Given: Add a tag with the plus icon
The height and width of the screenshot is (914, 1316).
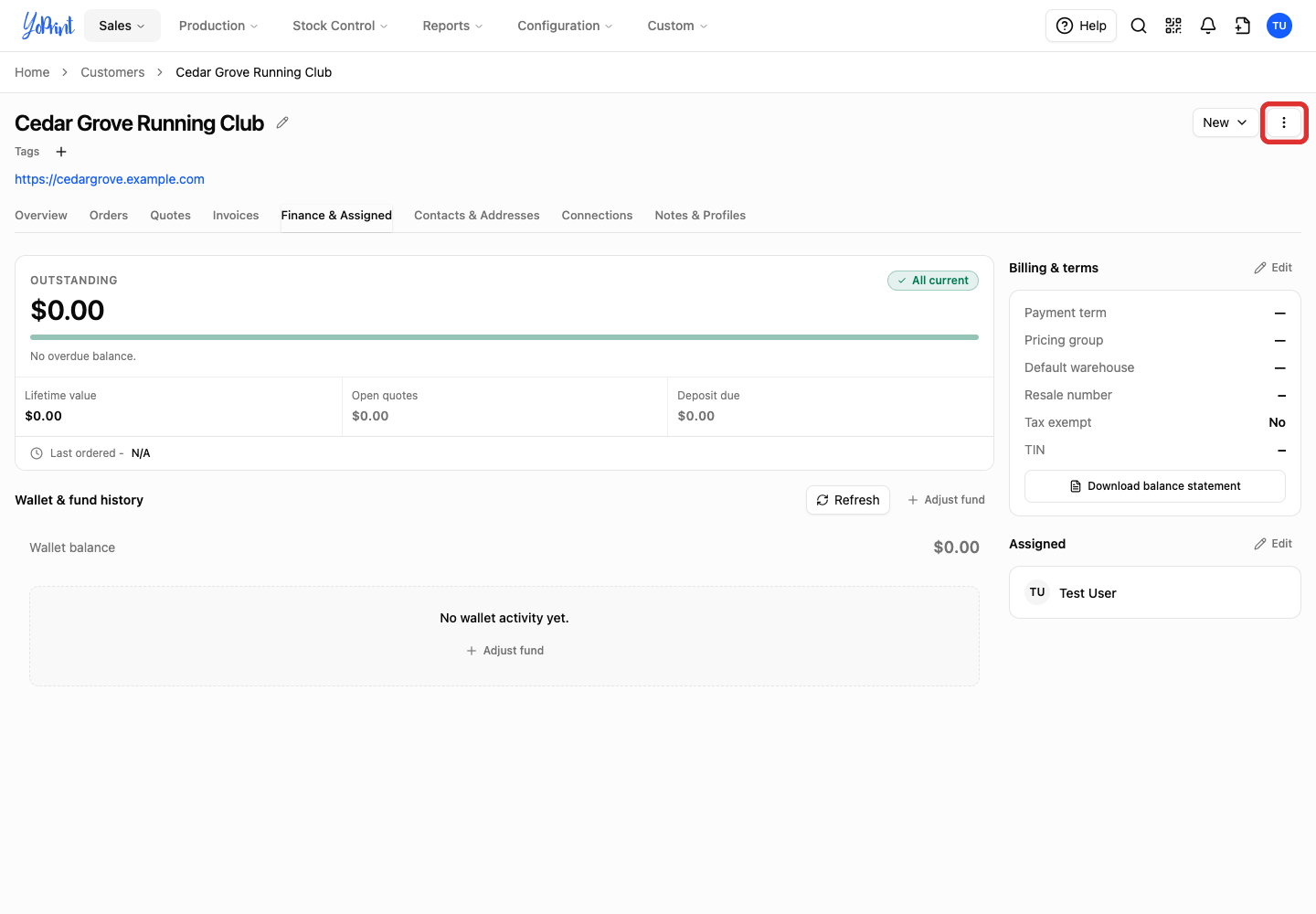Looking at the screenshot, I should point(61,152).
